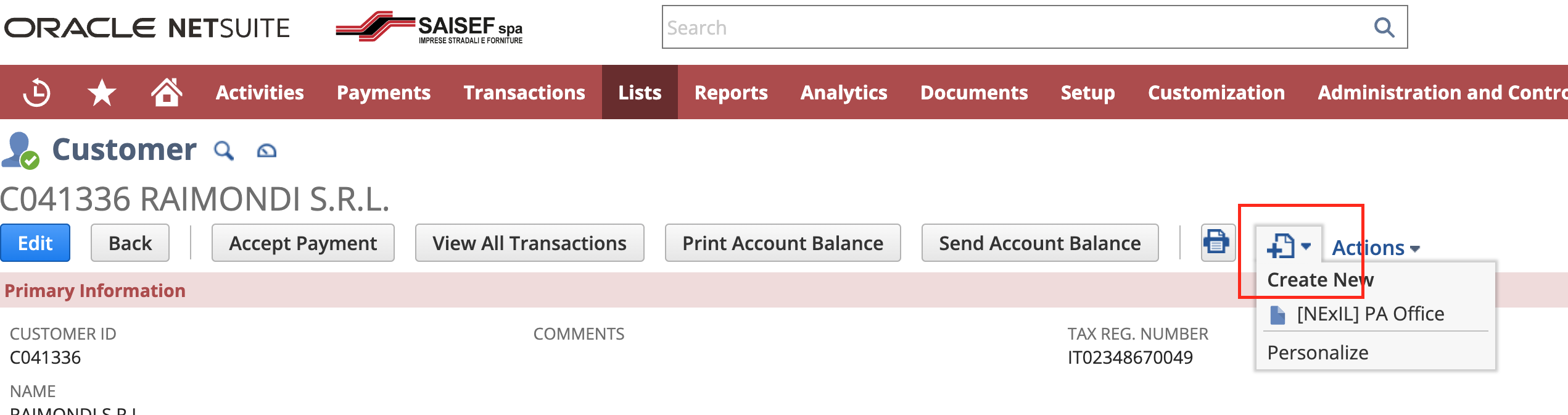
Task: Click the dashboard icon beside the Customer title
Action: pos(266,150)
